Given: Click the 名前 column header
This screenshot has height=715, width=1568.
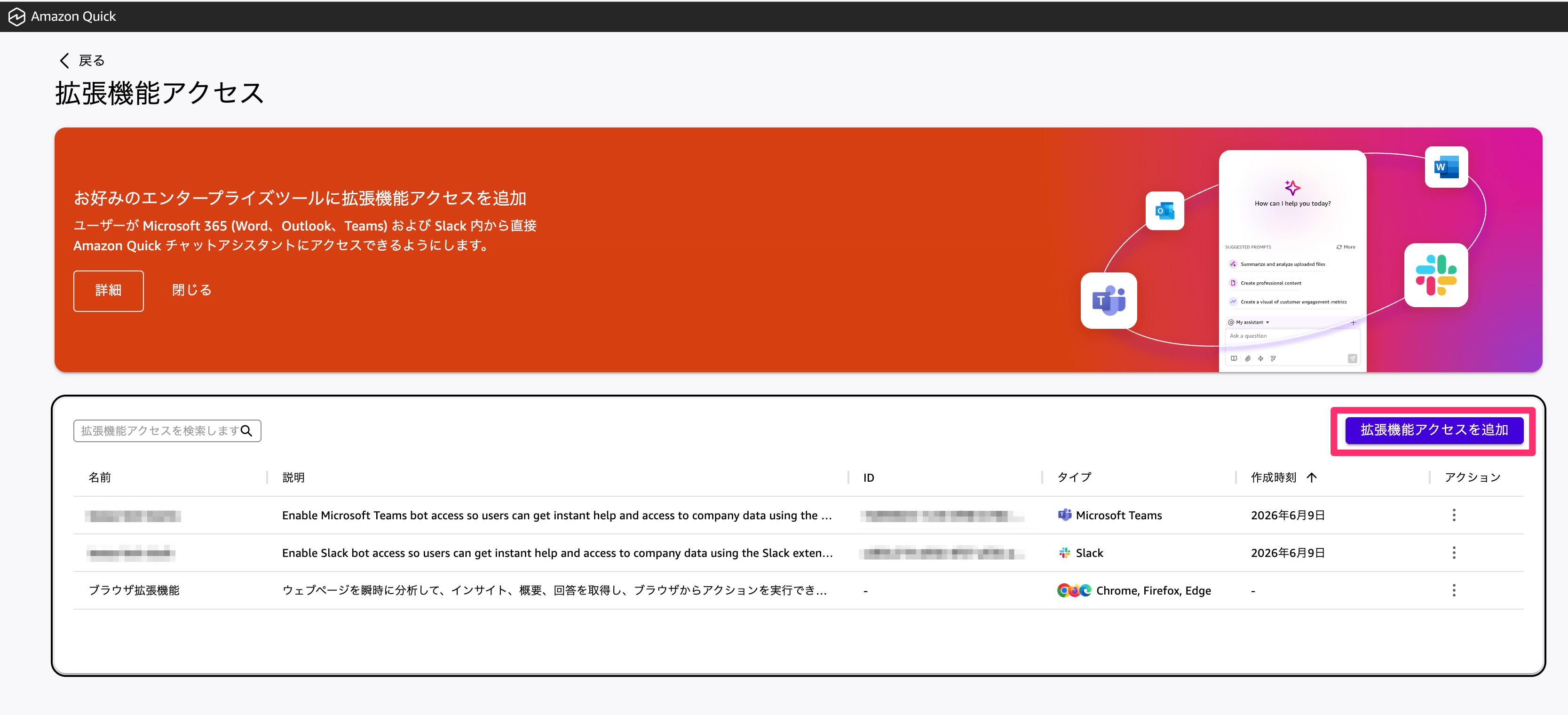Looking at the screenshot, I should 100,477.
